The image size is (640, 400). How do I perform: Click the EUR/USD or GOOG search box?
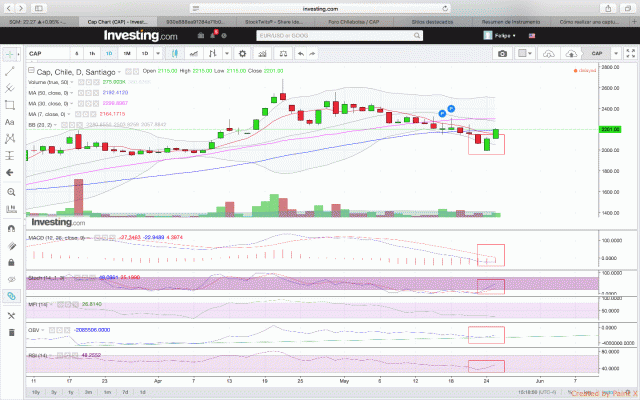pyautogui.click(x=340, y=36)
